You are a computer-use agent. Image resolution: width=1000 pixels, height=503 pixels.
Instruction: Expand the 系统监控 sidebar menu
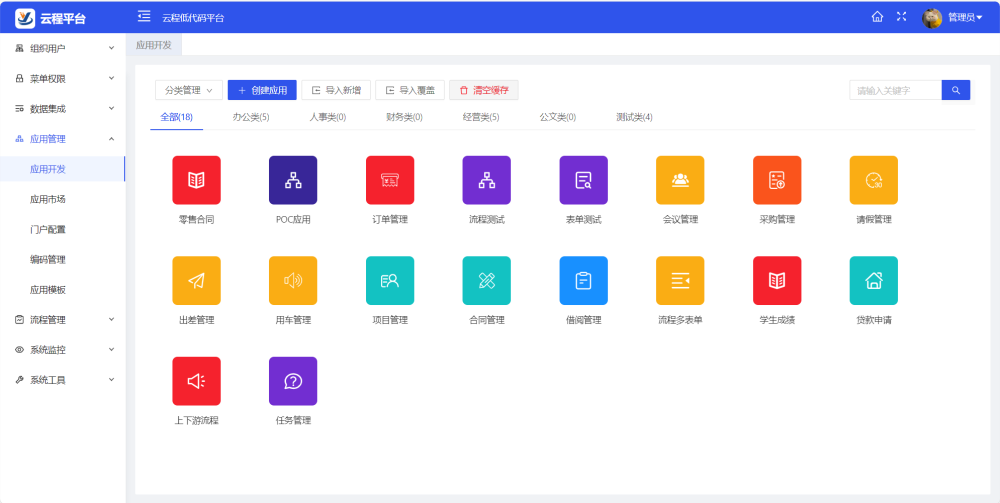[x=62, y=350]
